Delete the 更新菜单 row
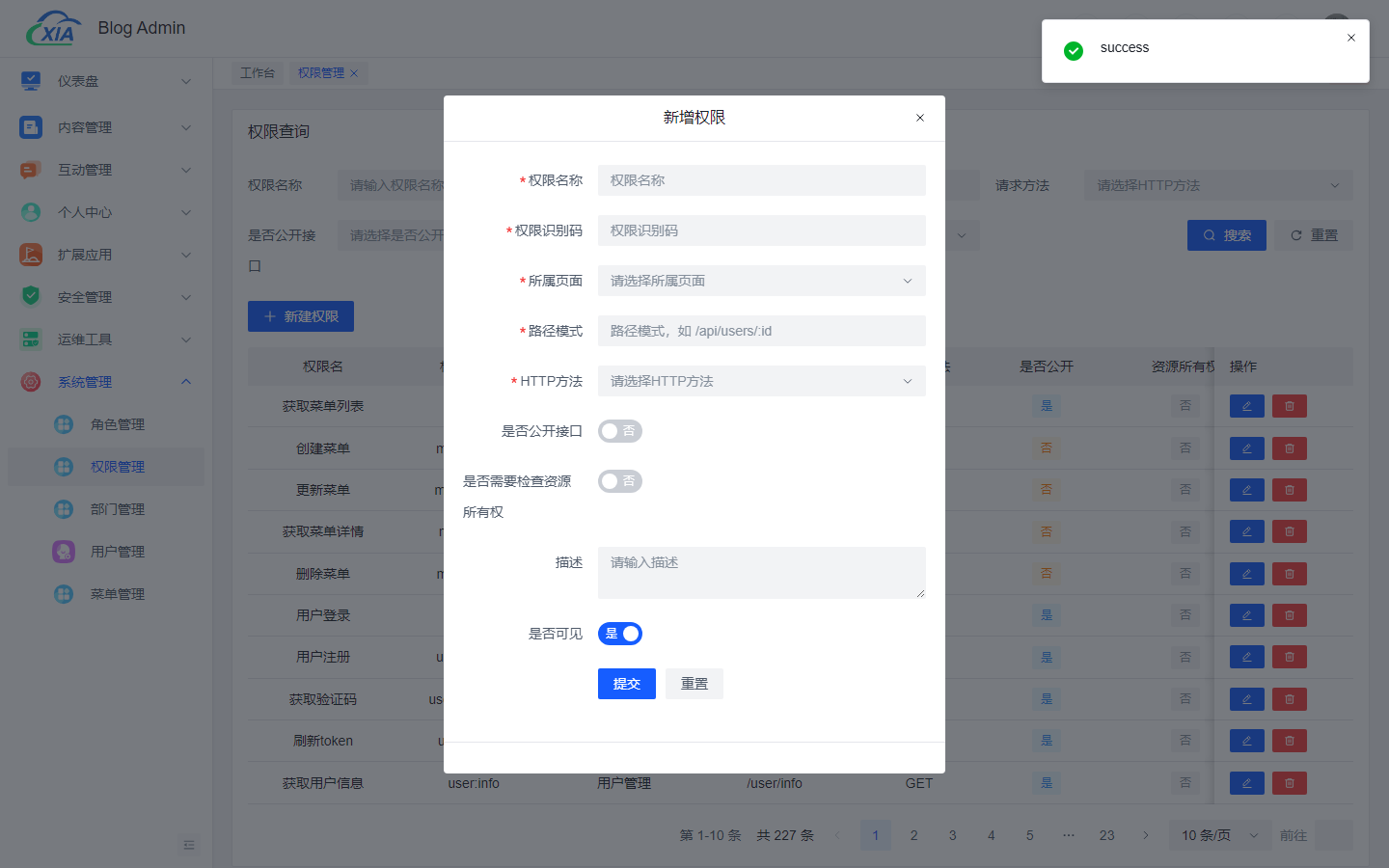This screenshot has width=1389, height=868. (1290, 490)
